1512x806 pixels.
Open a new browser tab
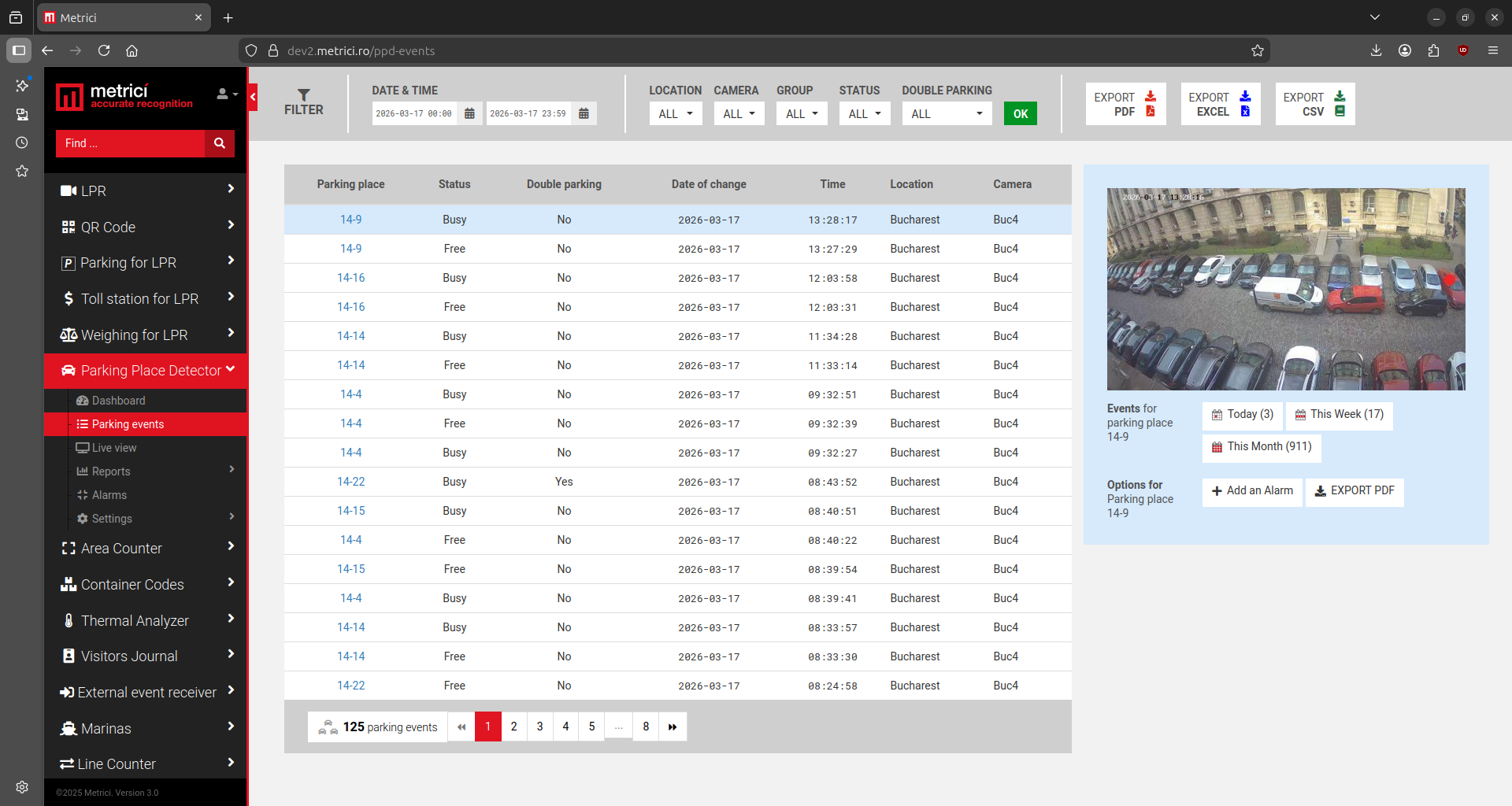pyautogui.click(x=228, y=17)
